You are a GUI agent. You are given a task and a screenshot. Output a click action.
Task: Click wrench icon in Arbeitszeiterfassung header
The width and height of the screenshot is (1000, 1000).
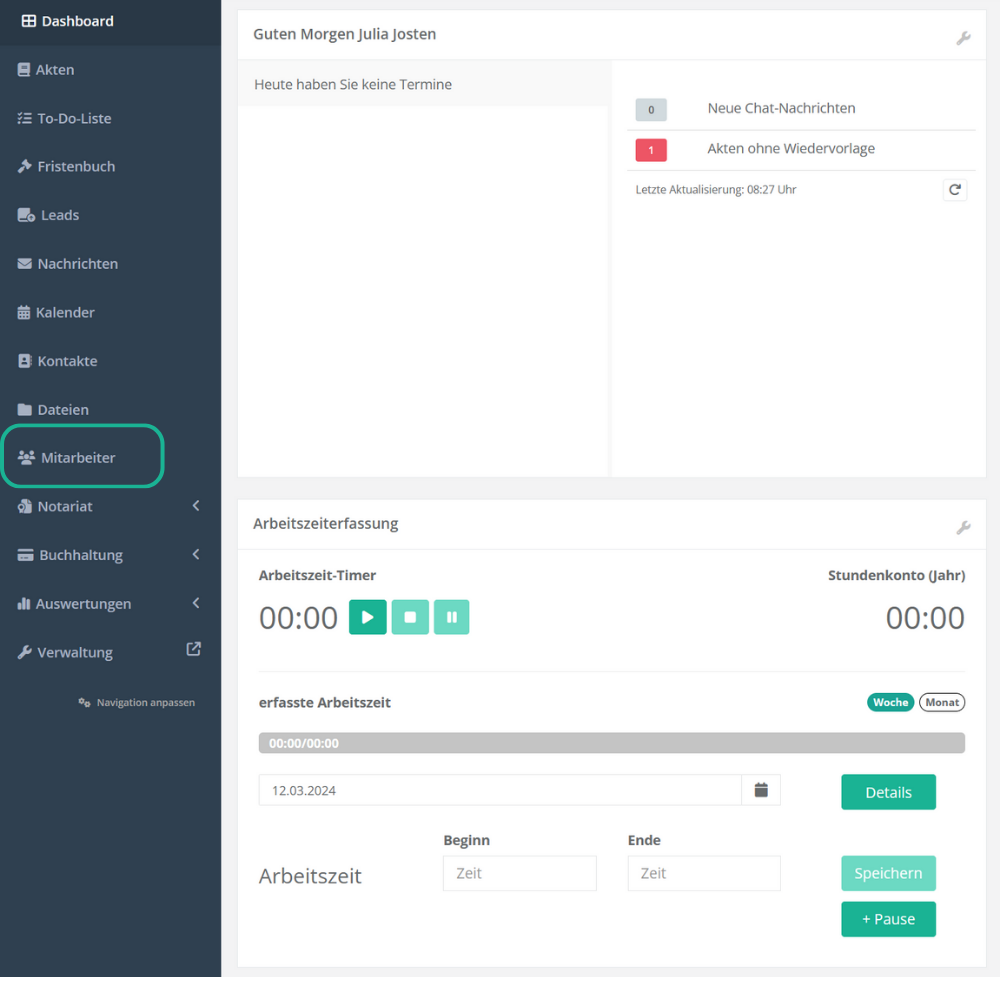point(963,527)
